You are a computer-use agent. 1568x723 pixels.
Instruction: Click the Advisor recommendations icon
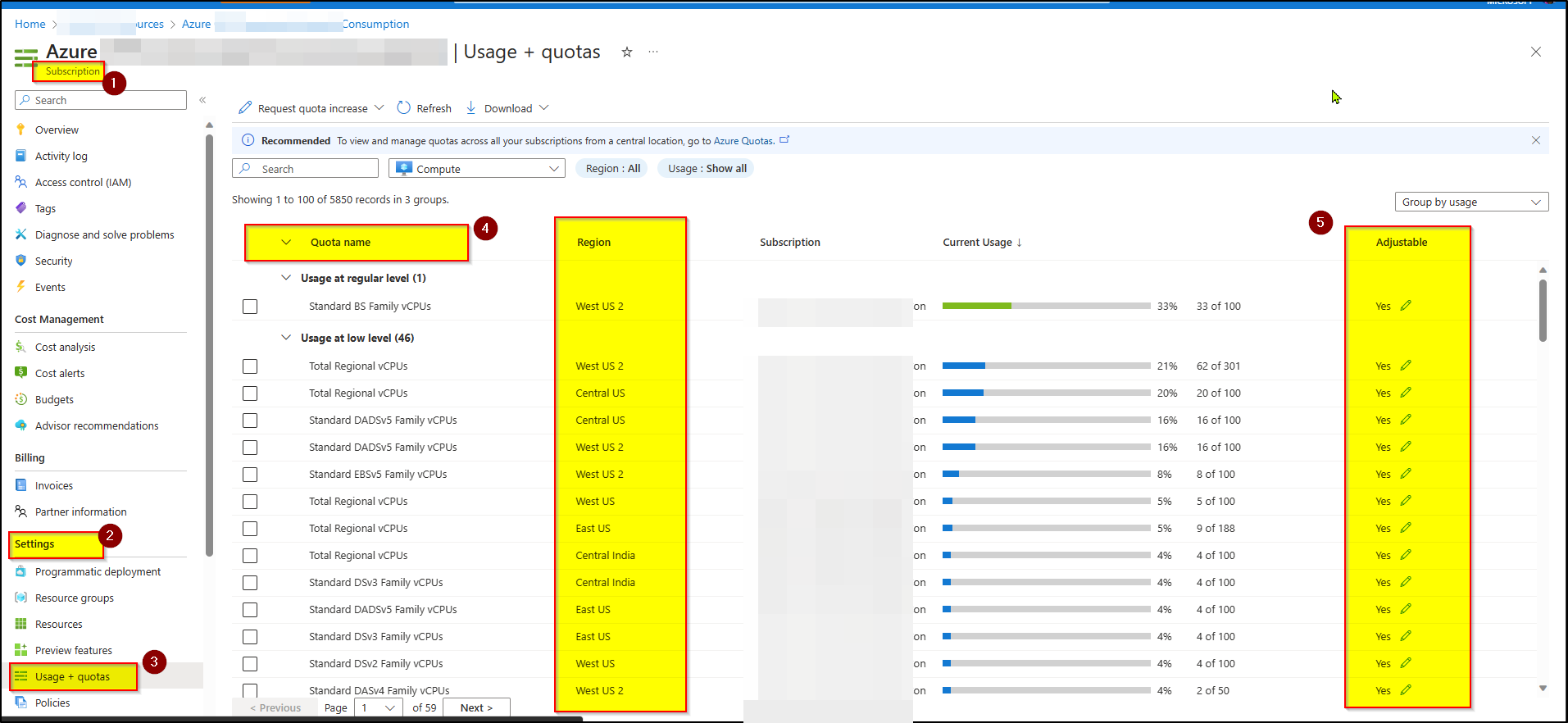tap(20, 425)
